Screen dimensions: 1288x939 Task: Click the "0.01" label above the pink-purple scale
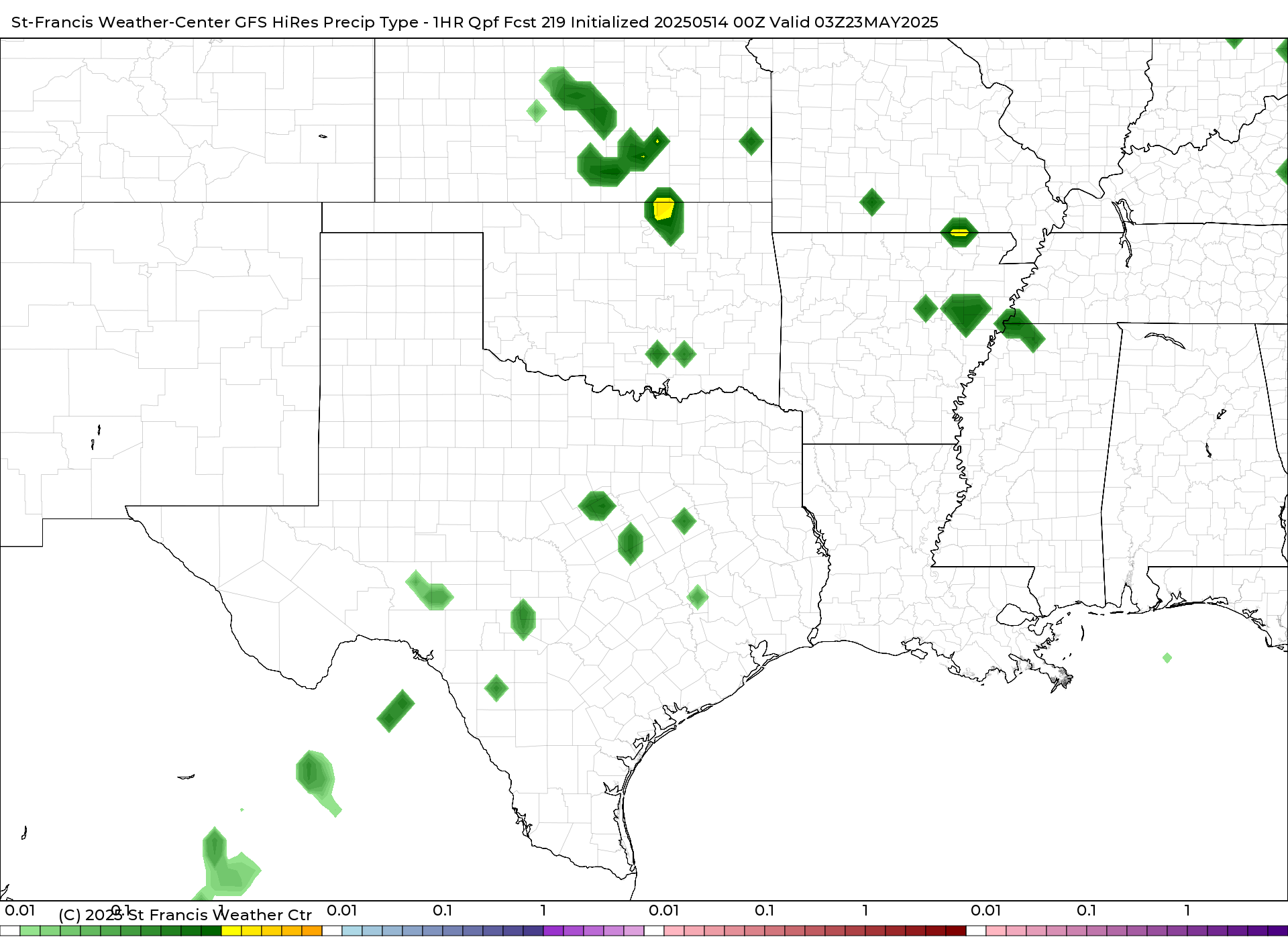(x=986, y=911)
